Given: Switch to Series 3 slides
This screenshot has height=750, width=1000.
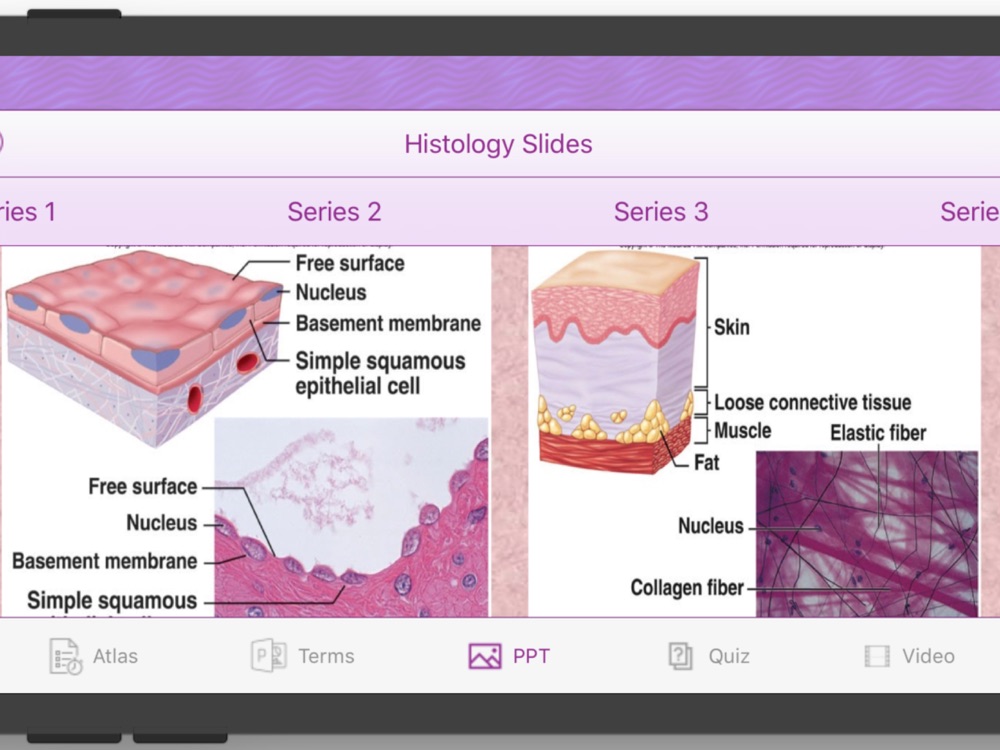Looking at the screenshot, I should point(661,212).
